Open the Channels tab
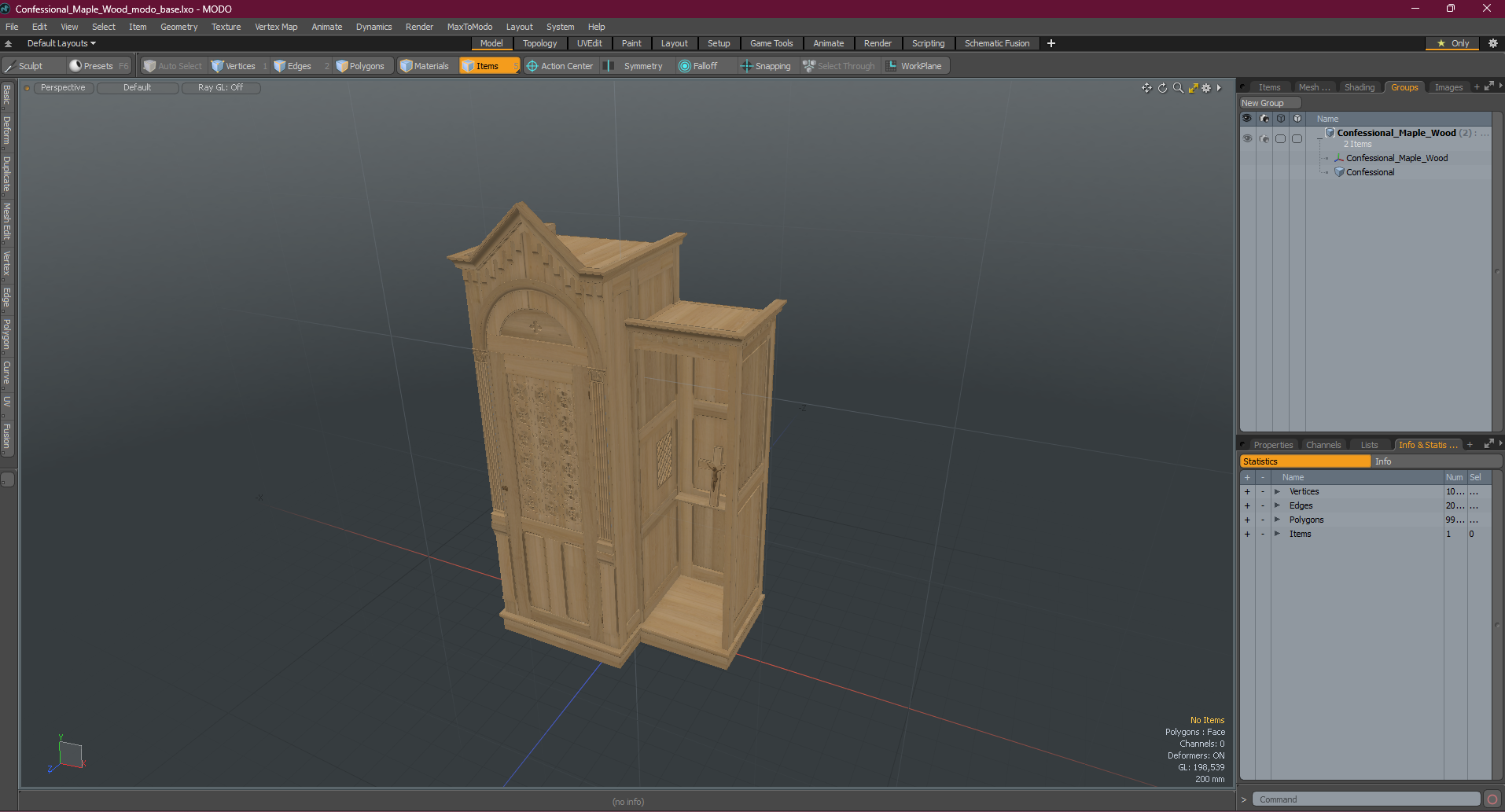 (1323, 445)
